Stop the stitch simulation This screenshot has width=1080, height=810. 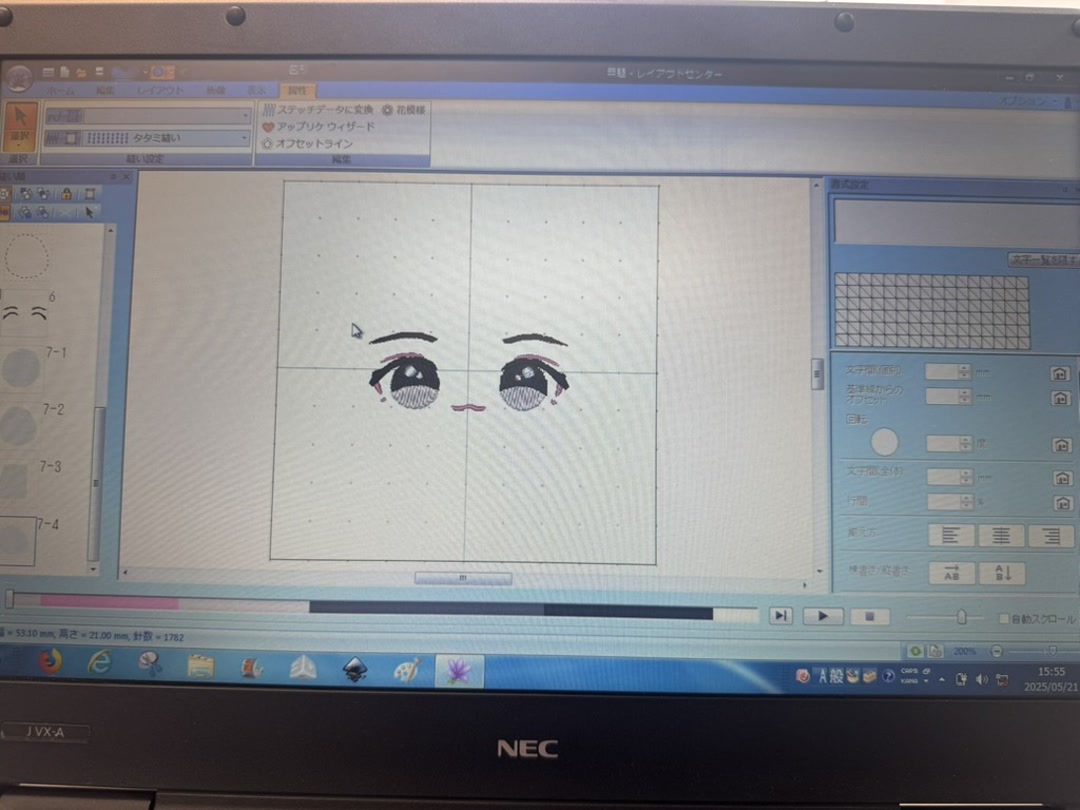point(869,616)
